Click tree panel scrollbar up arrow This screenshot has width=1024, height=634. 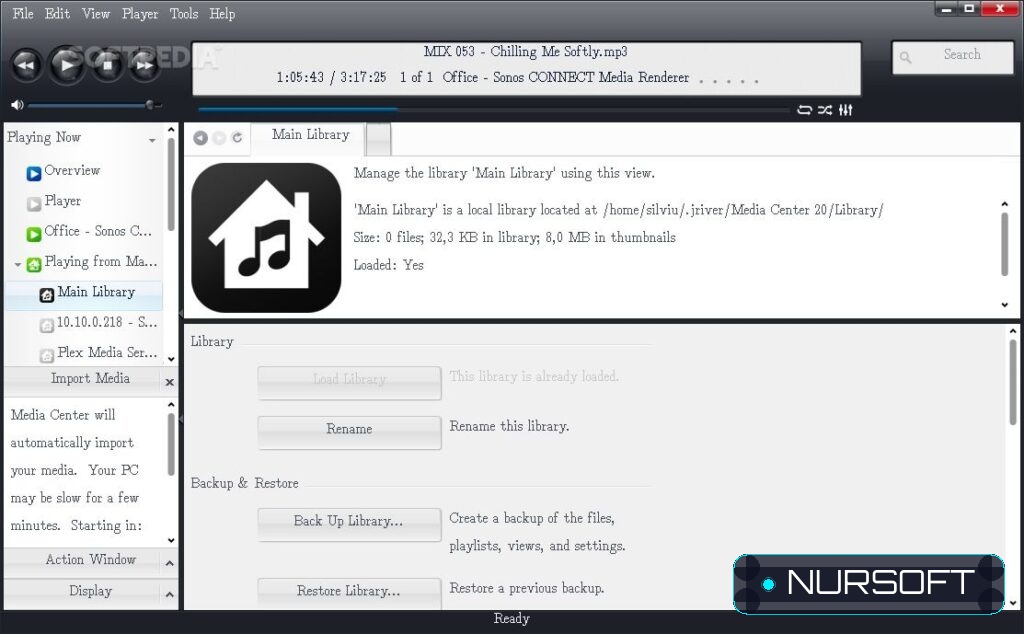coord(171,130)
